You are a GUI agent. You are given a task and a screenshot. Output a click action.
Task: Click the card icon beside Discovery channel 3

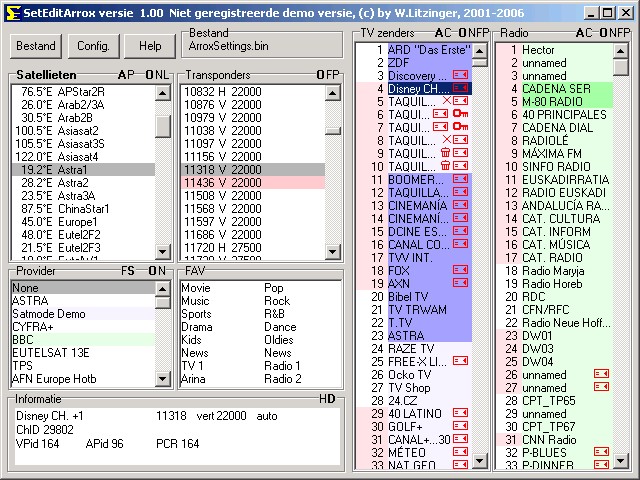[460, 75]
